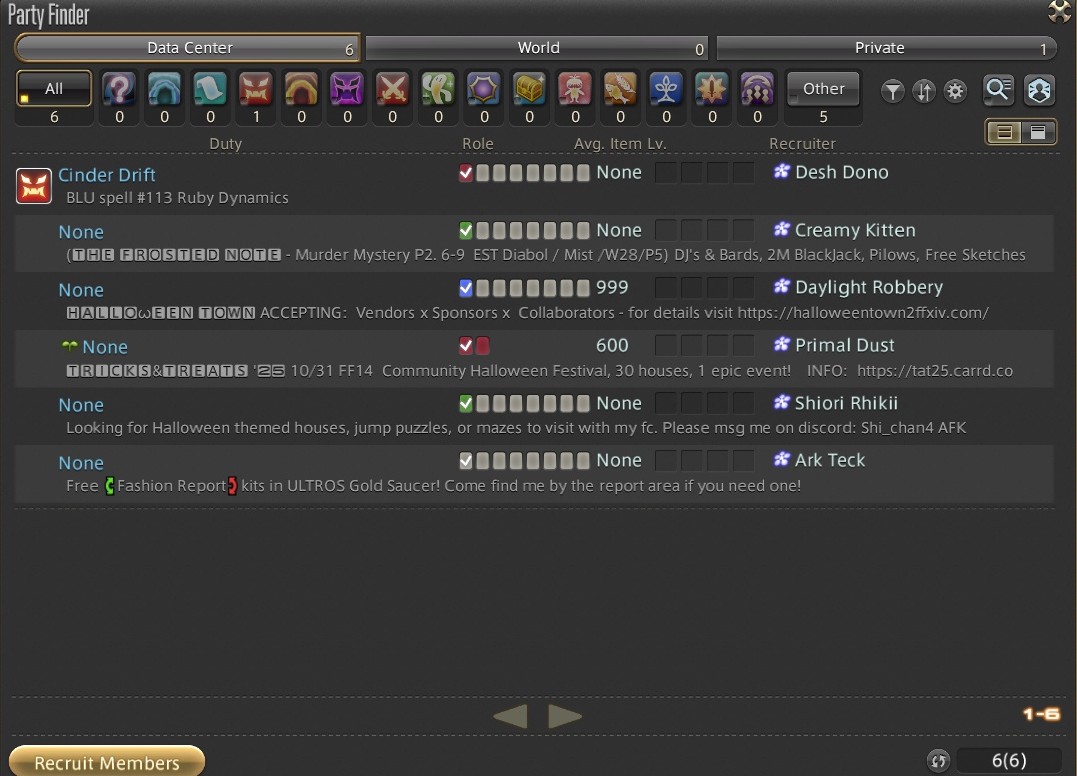Image resolution: width=1077 pixels, height=776 pixels.
Task: Click the Frosted Note Murder Mystery description
Action: tap(546, 255)
